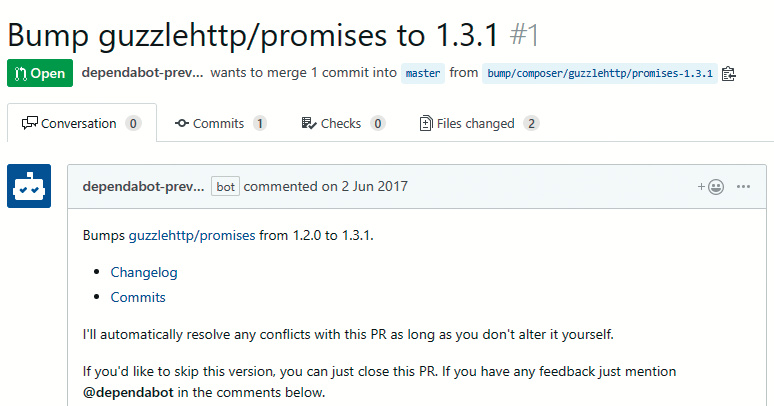Click the green Open status badge
Viewport: 774px width, 406px height.
40,73
